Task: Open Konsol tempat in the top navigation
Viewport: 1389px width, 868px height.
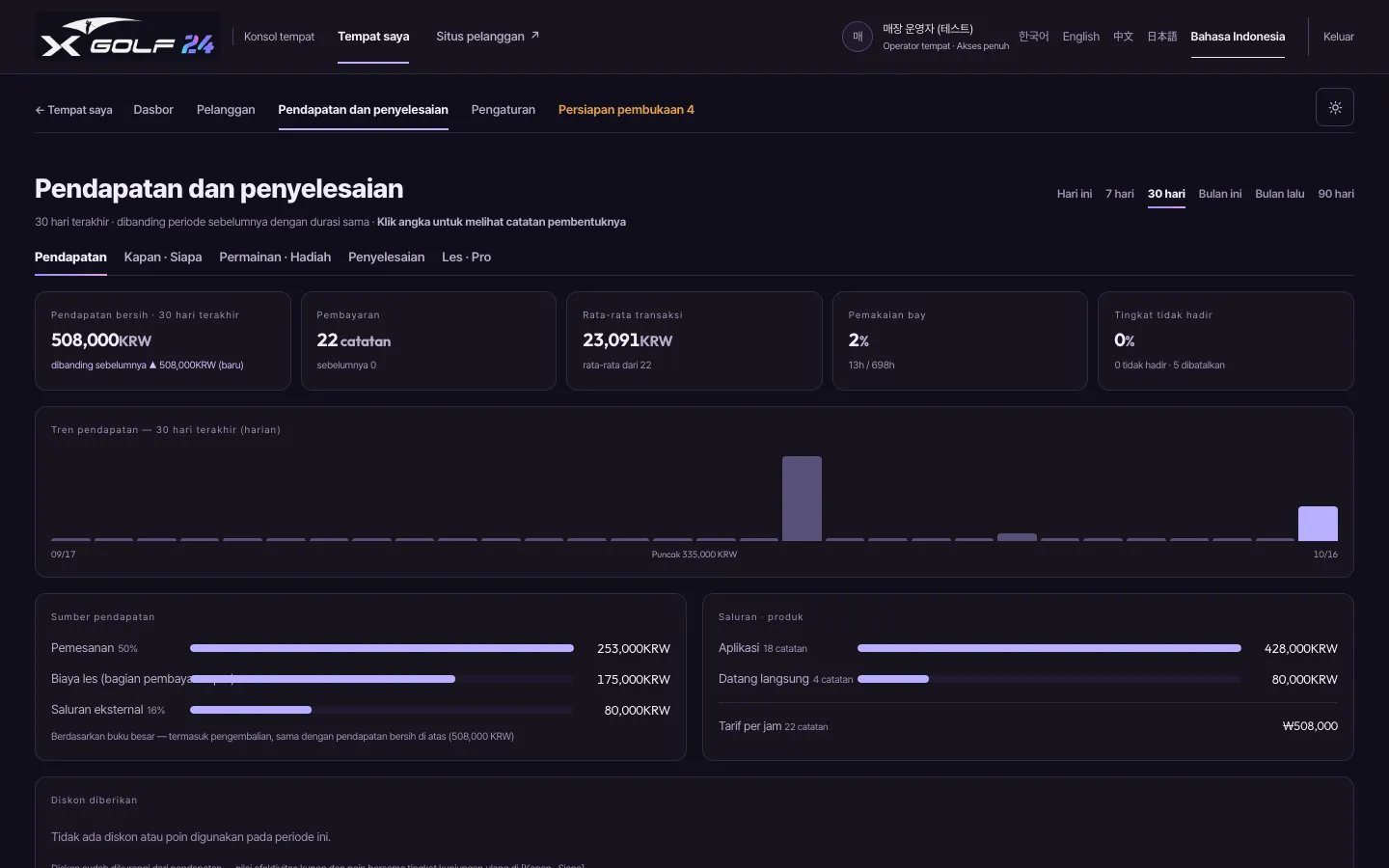Action: pos(279,37)
